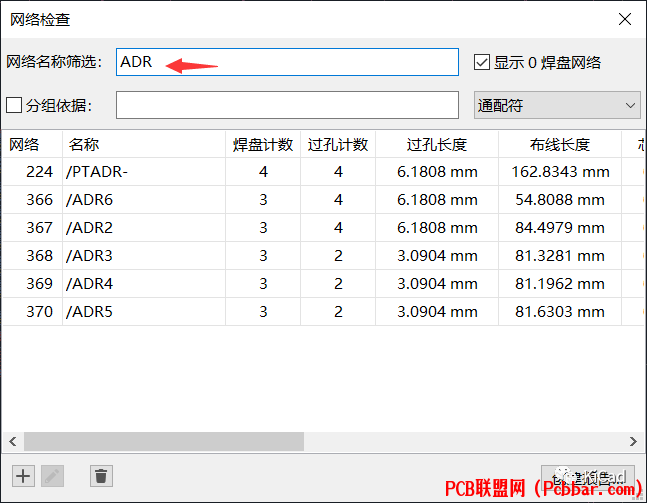Click via count 4 in /ADR6 row
The height and width of the screenshot is (503, 647).
coord(338,200)
